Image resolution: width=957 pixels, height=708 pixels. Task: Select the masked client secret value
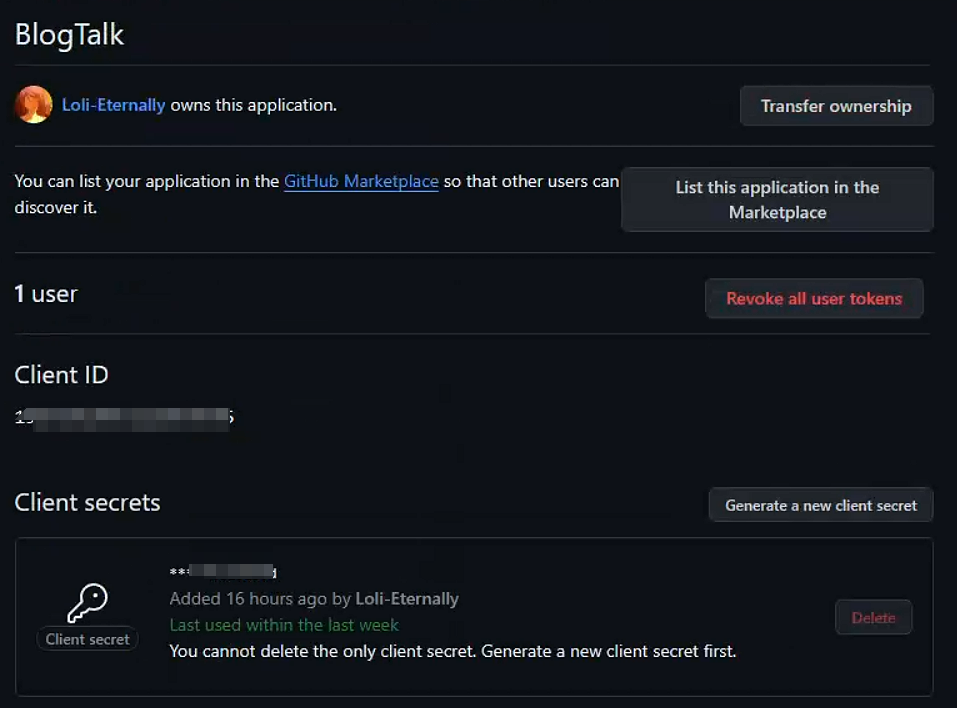coord(223,571)
